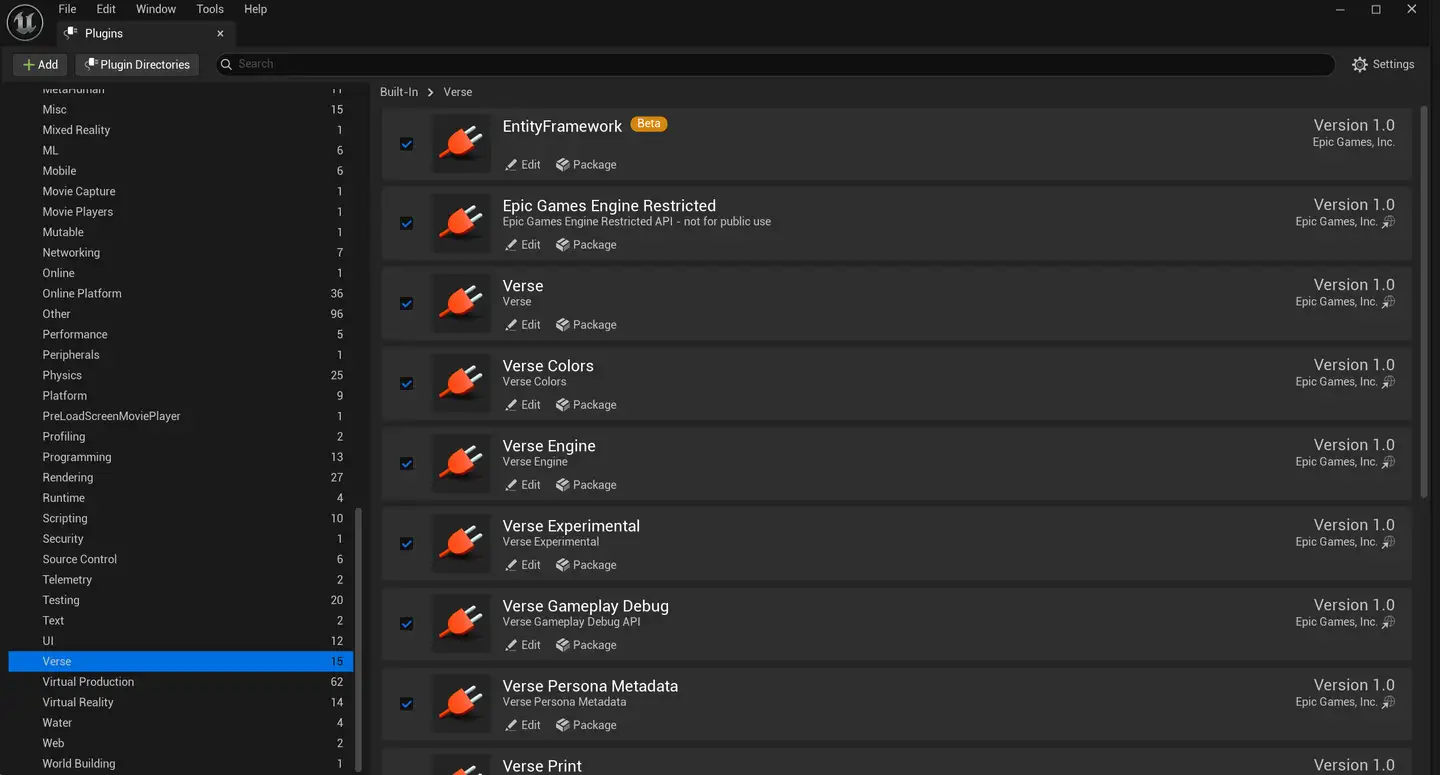The image size is (1440, 775).
Task: Open the File menu
Action: [67, 9]
